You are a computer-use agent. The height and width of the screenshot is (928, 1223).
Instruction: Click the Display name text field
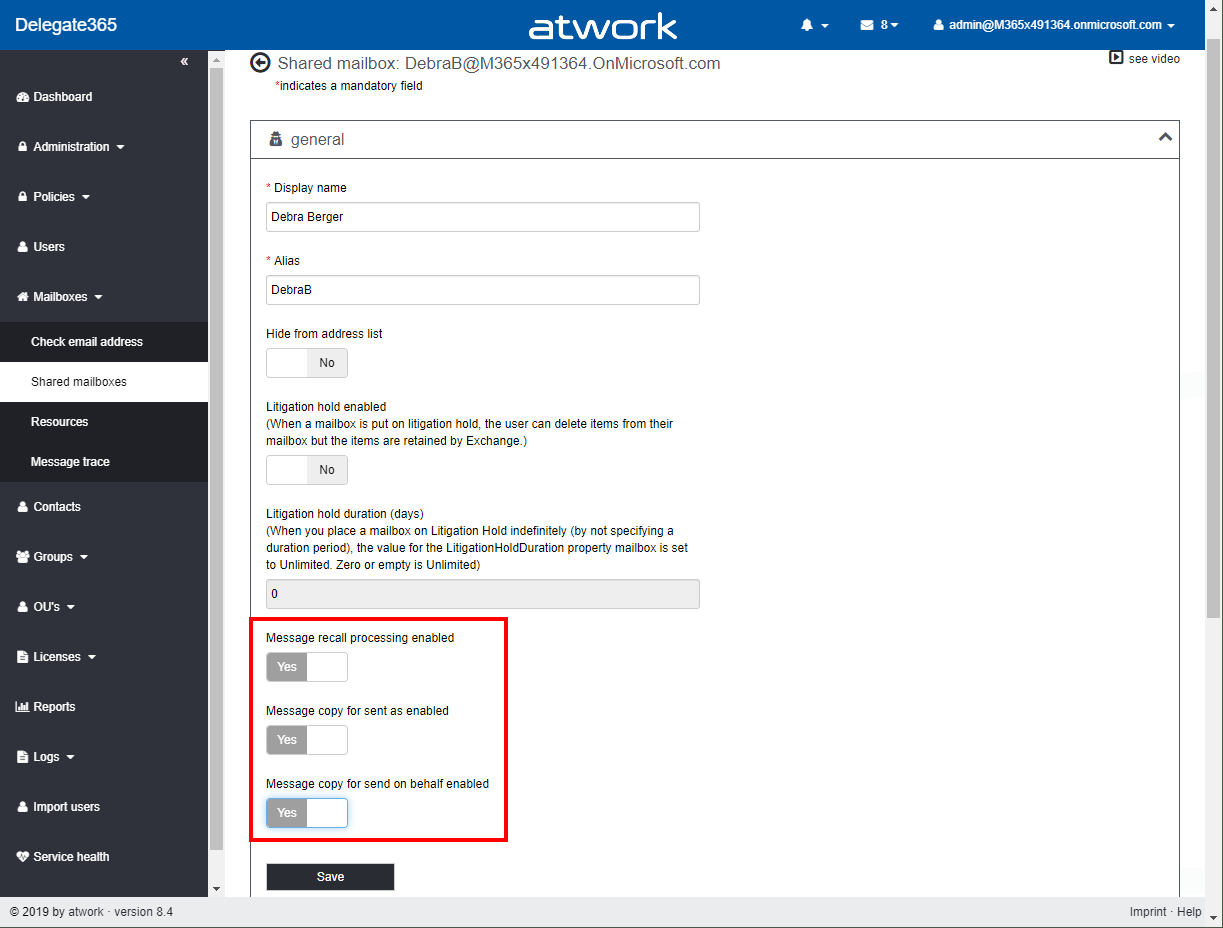(482, 217)
